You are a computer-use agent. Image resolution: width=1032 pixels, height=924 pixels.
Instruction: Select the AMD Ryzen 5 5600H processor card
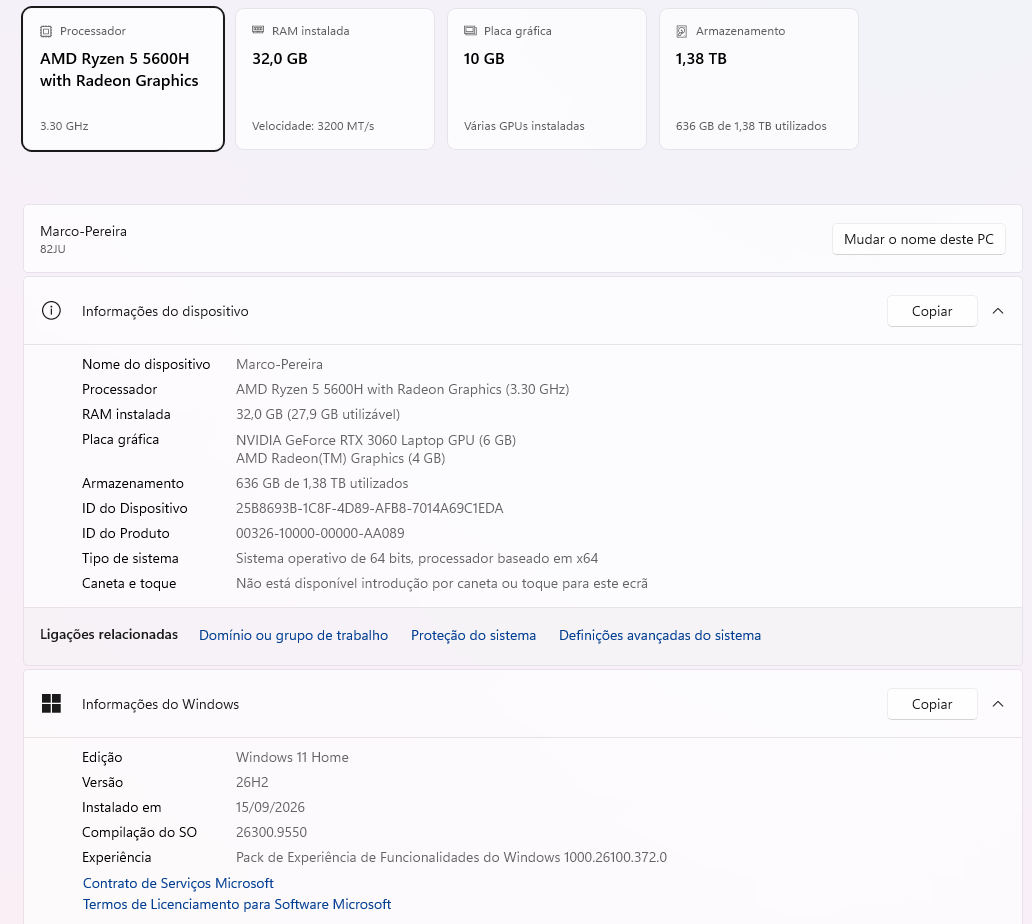pos(123,79)
